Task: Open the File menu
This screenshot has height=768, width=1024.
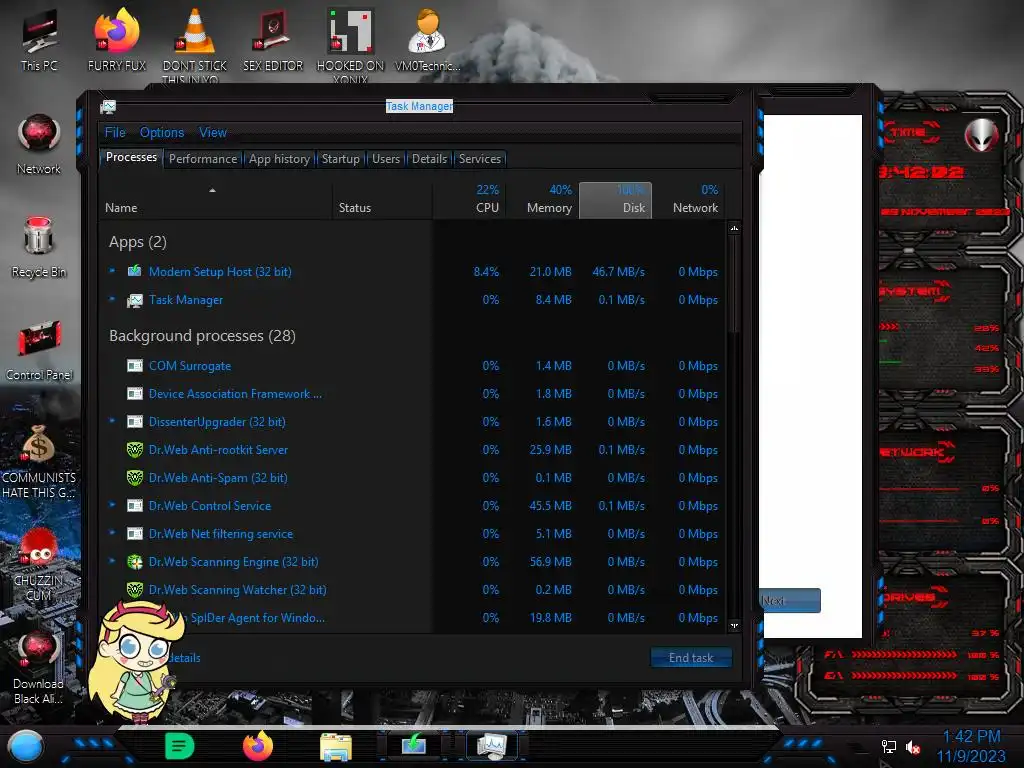Action: [115, 133]
